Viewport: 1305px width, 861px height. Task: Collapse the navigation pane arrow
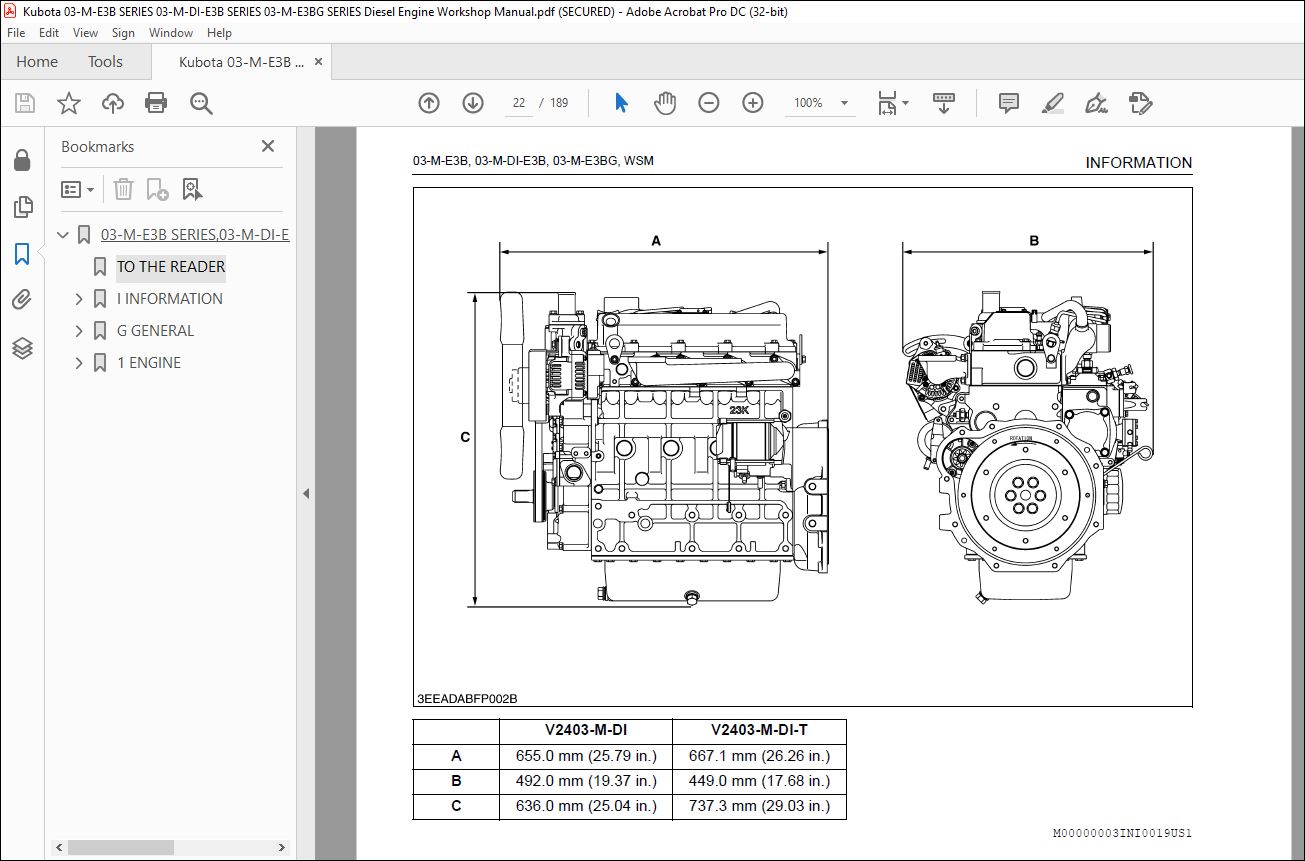pos(306,493)
